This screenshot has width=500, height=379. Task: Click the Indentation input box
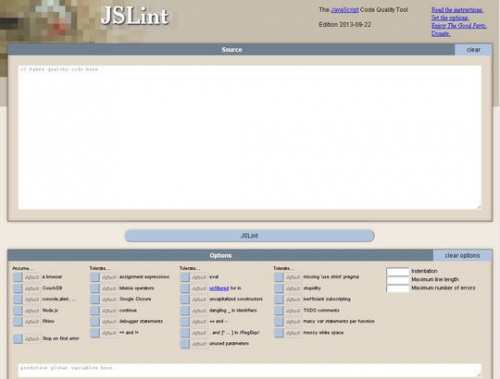pos(398,271)
